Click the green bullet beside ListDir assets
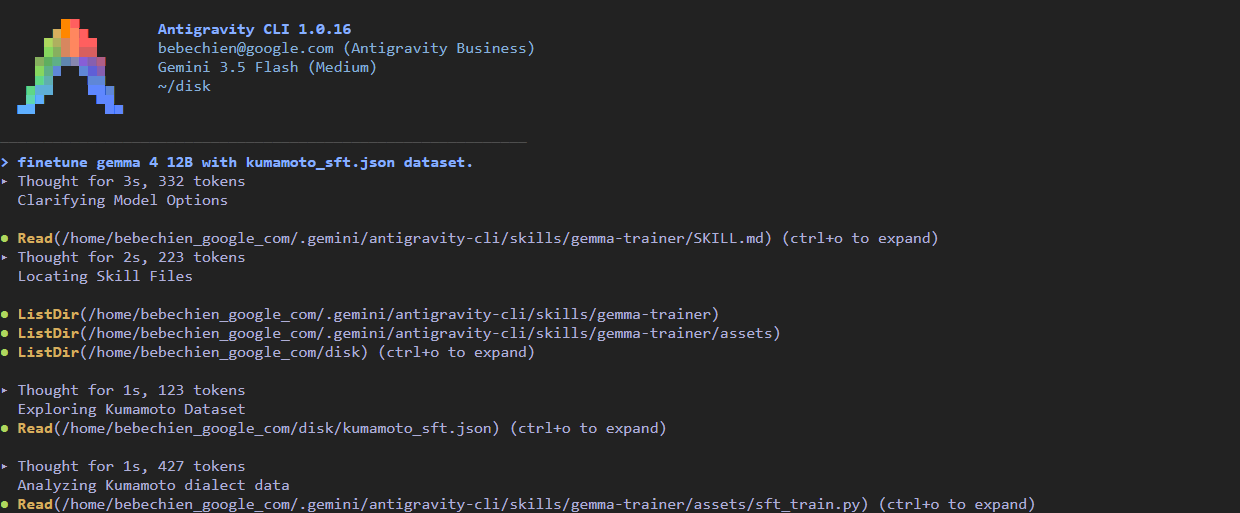This screenshot has width=1240, height=513. click(5, 334)
